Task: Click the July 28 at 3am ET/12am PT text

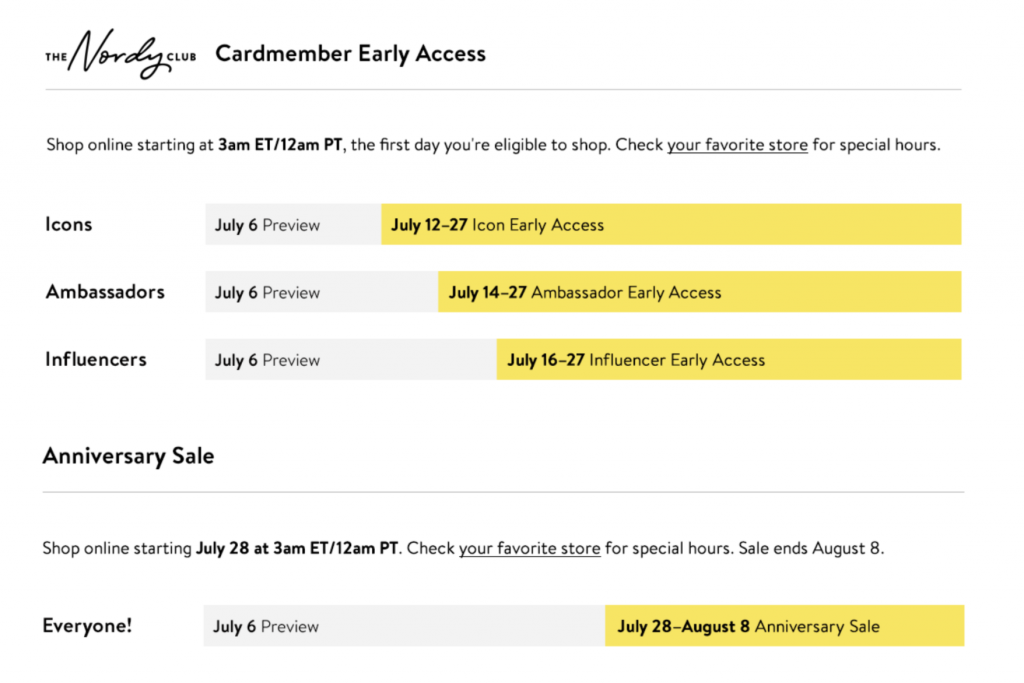Action: [297, 548]
